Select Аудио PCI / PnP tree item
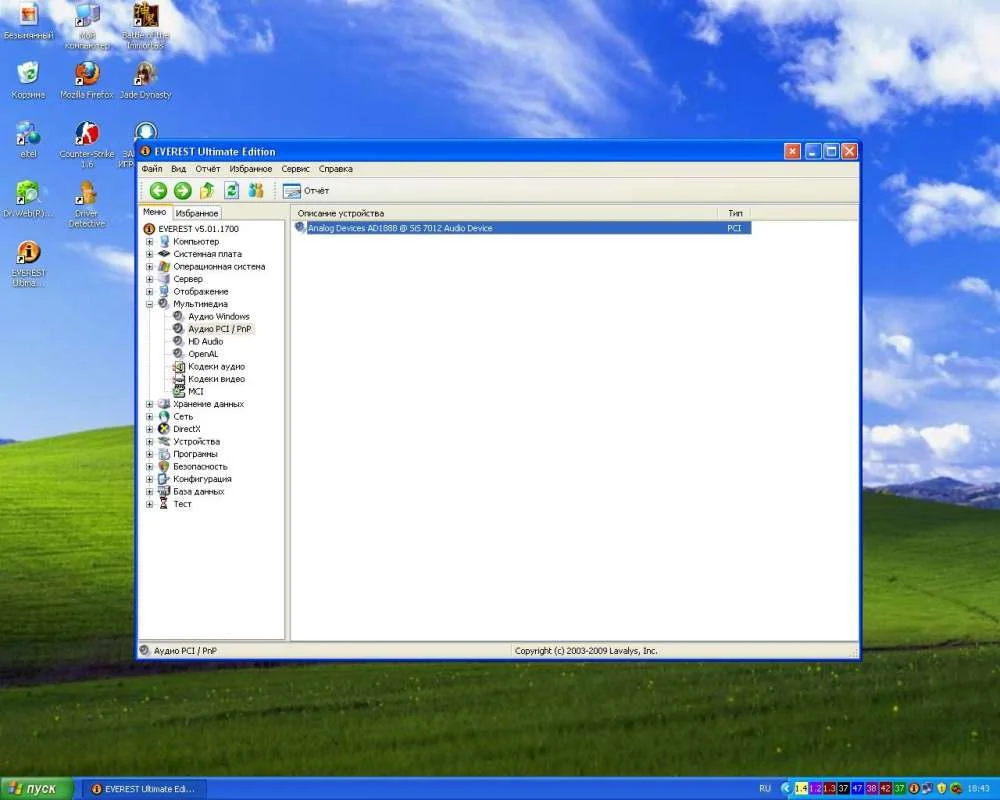The height and width of the screenshot is (800, 1000). tap(219, 329)
